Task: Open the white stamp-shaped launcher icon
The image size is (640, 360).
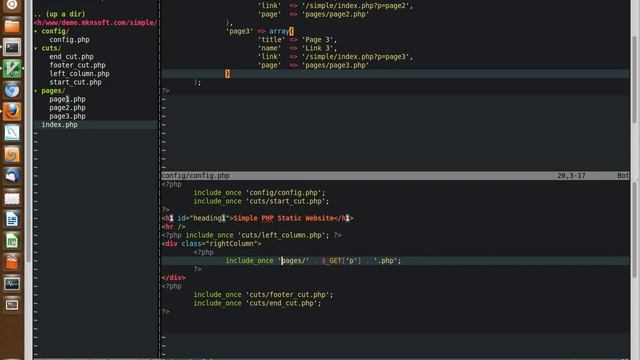Action: [12, 198]
